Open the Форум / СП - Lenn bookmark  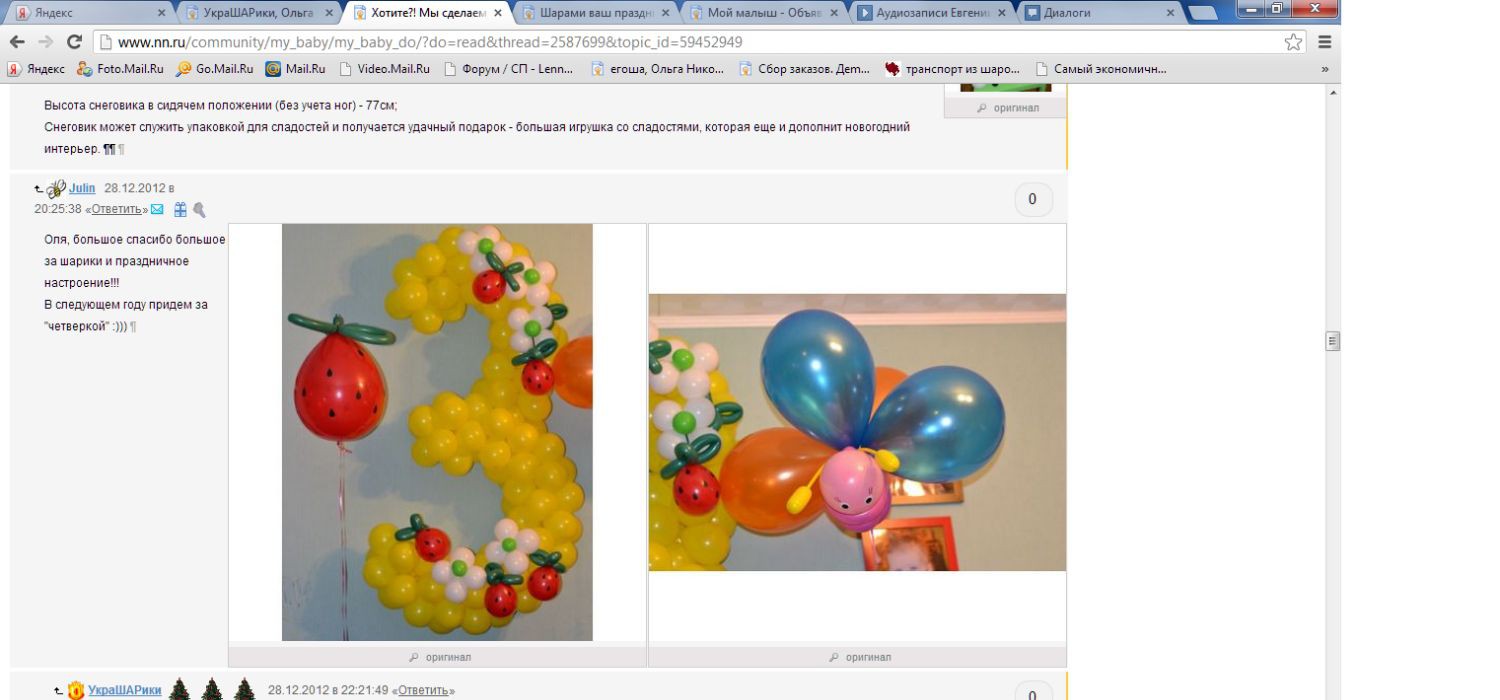(x=509, y=69)
